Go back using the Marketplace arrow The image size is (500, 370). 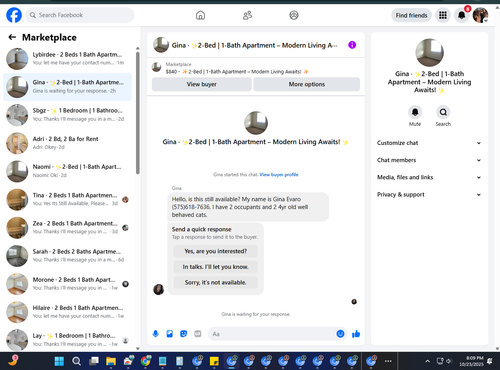tap(12, 37)
